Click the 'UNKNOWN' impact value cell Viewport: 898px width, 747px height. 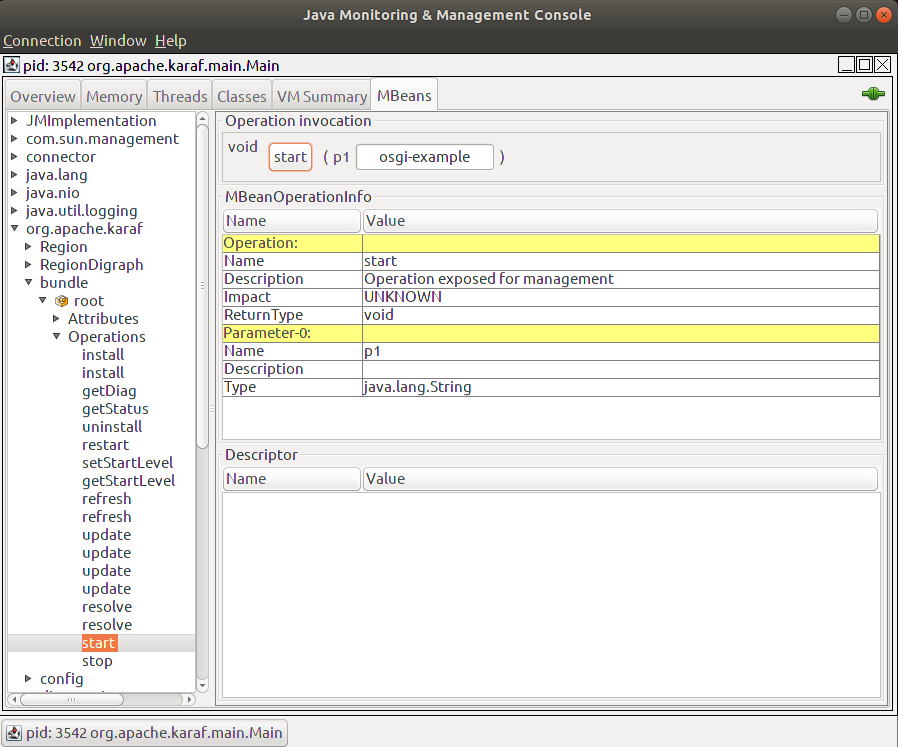[621, 297]
